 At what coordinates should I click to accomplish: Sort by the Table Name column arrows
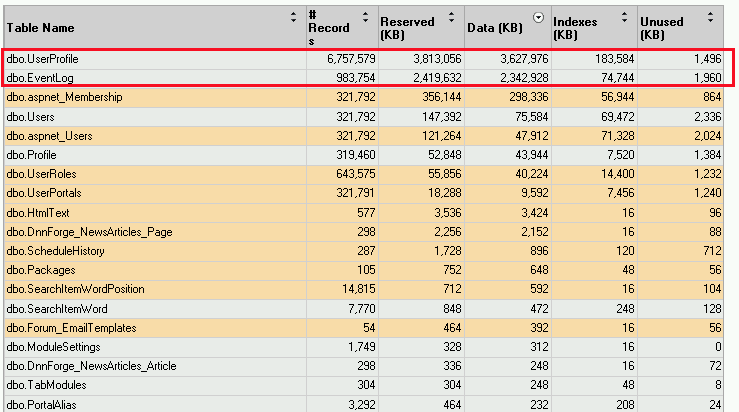click(293, 17)
